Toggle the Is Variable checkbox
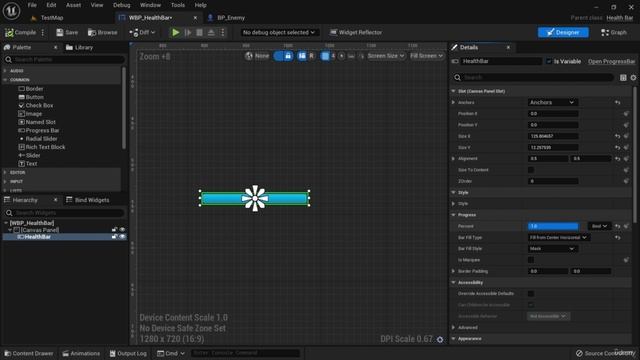The width and height of the screenshot is (640, 360). [549, 61]
